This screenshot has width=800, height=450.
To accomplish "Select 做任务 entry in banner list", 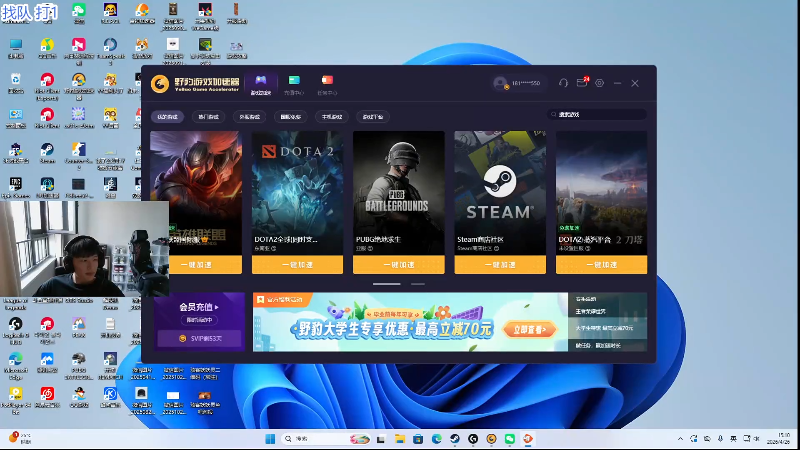I will click(607, 345).
